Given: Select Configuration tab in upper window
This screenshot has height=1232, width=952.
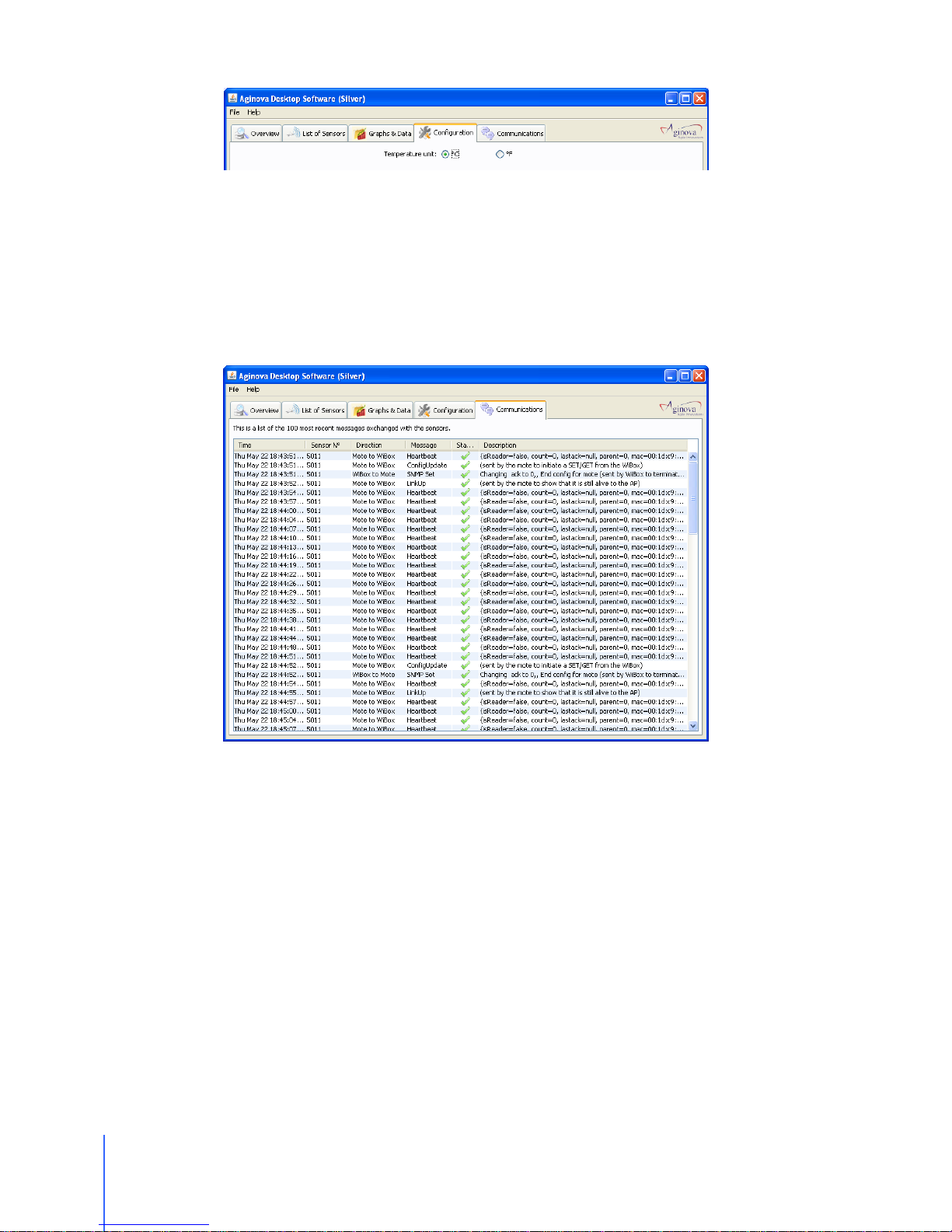Looking at the screenshot, I should [445, 133].
